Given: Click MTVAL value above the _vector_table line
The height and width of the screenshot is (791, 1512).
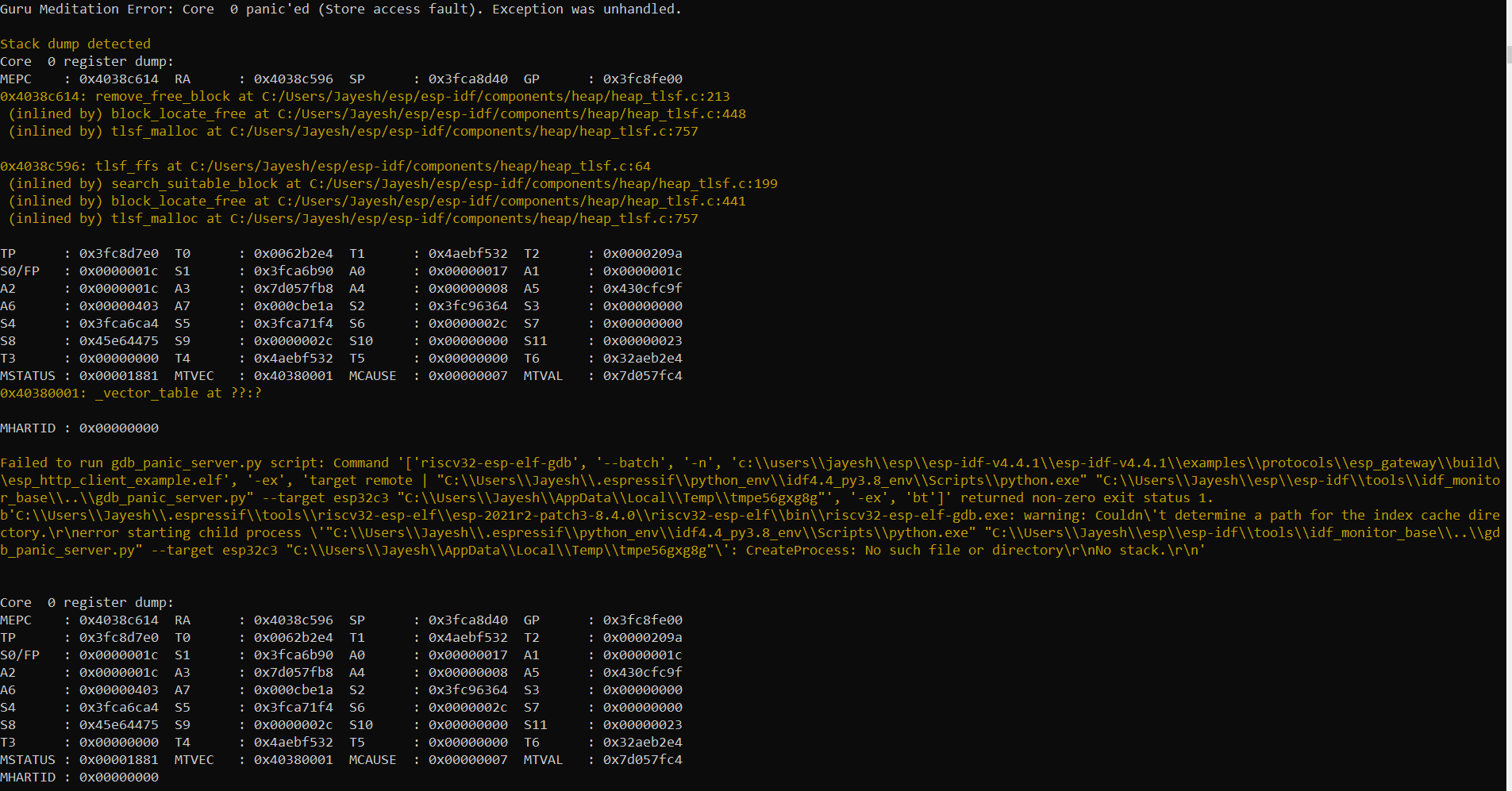Looking at the screenshot, I should pyautogui.click(x=643, y=376).
